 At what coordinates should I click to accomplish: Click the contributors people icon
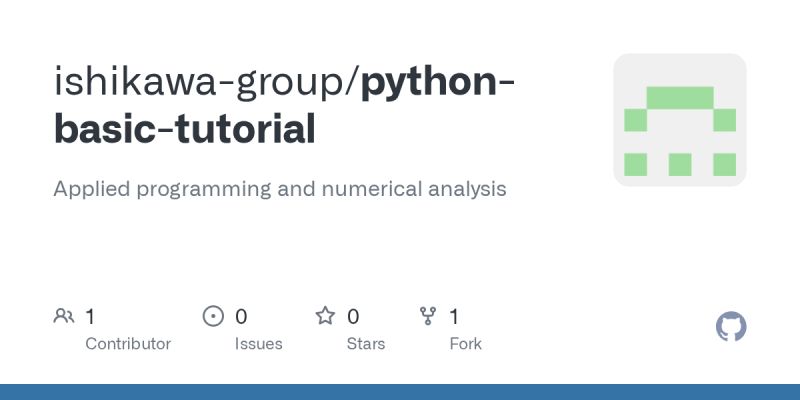64,317
